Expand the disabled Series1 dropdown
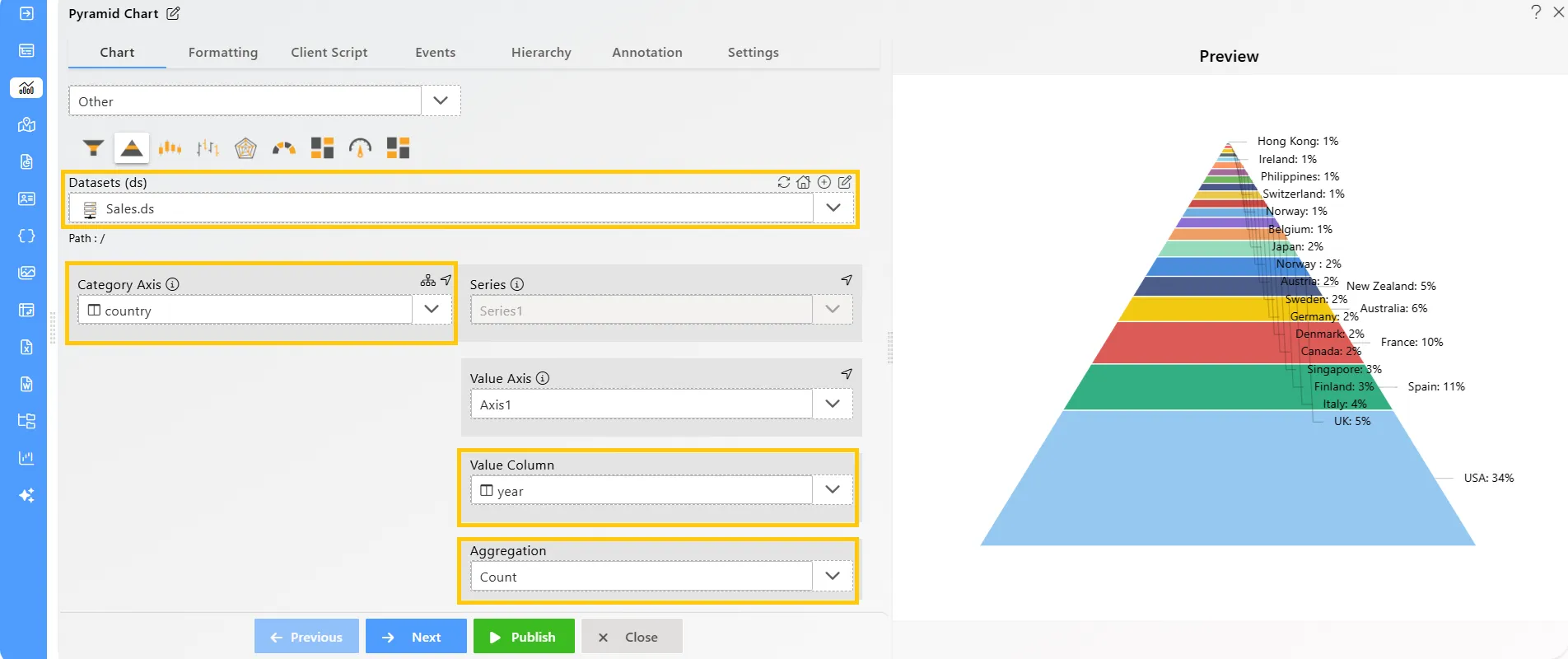1568x659 pixels. click(x=833, y=309)
